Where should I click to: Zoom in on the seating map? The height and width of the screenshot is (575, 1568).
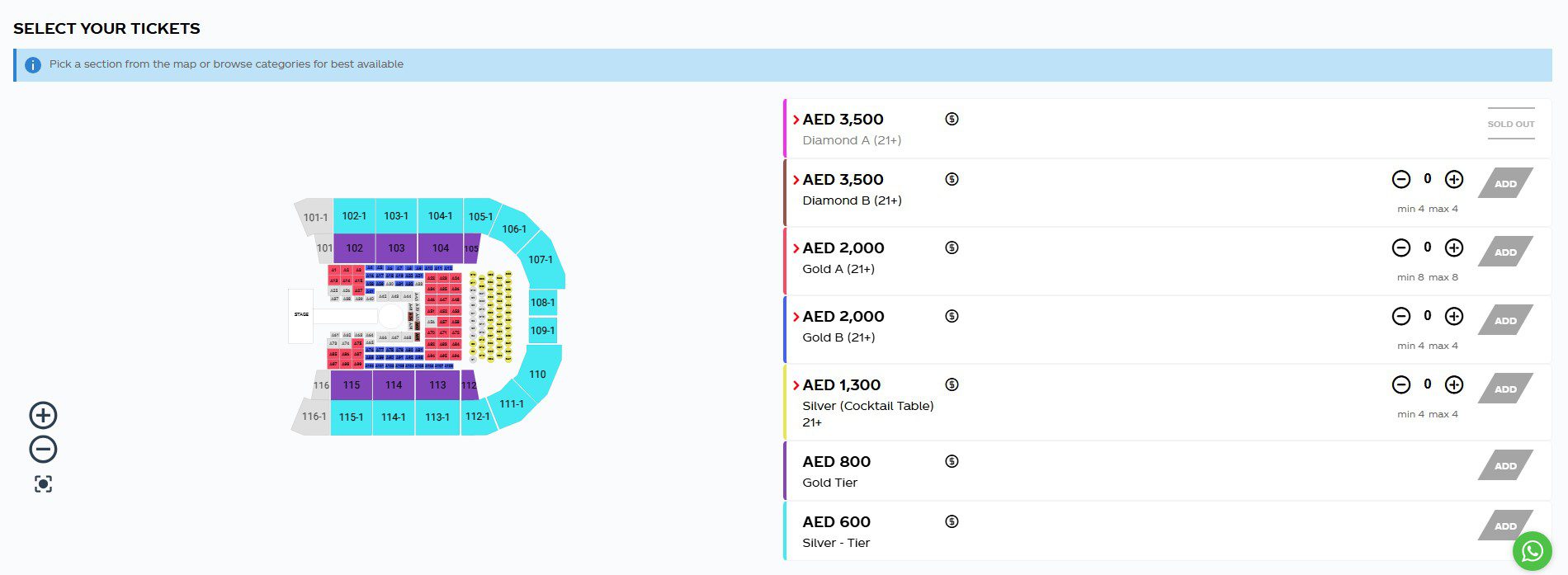tap(43, 415)
